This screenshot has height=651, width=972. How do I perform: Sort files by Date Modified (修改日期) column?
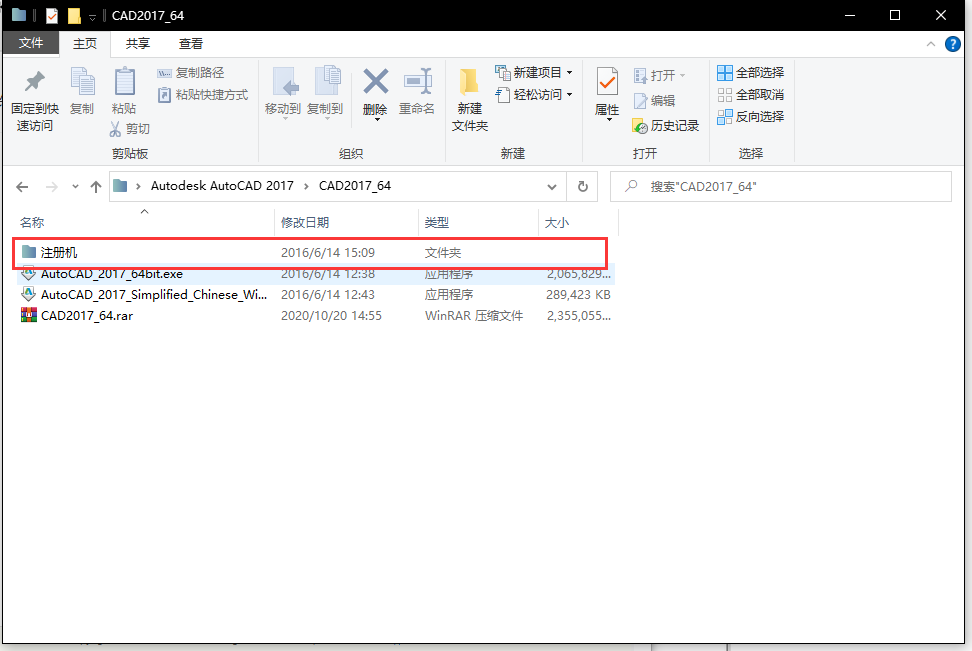tap(305, 222)
